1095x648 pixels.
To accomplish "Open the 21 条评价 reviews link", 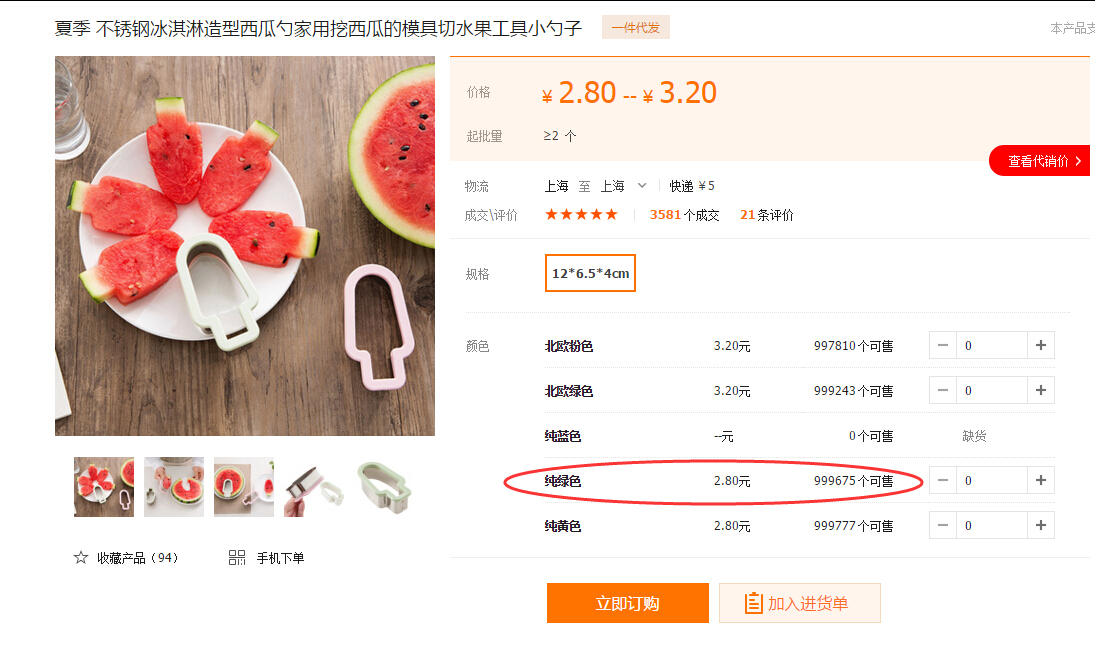I will [766, 215].
